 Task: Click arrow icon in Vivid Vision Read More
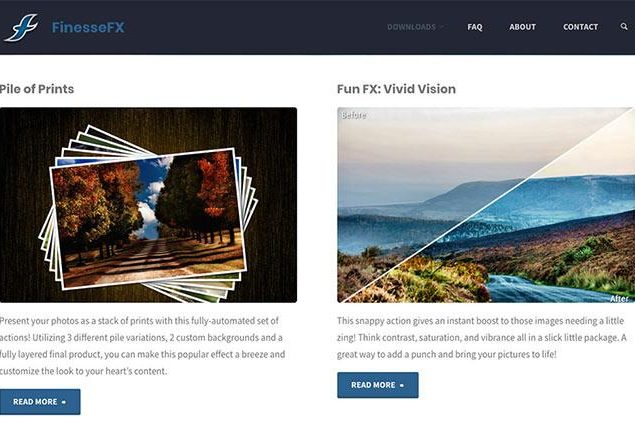[402, 385]
